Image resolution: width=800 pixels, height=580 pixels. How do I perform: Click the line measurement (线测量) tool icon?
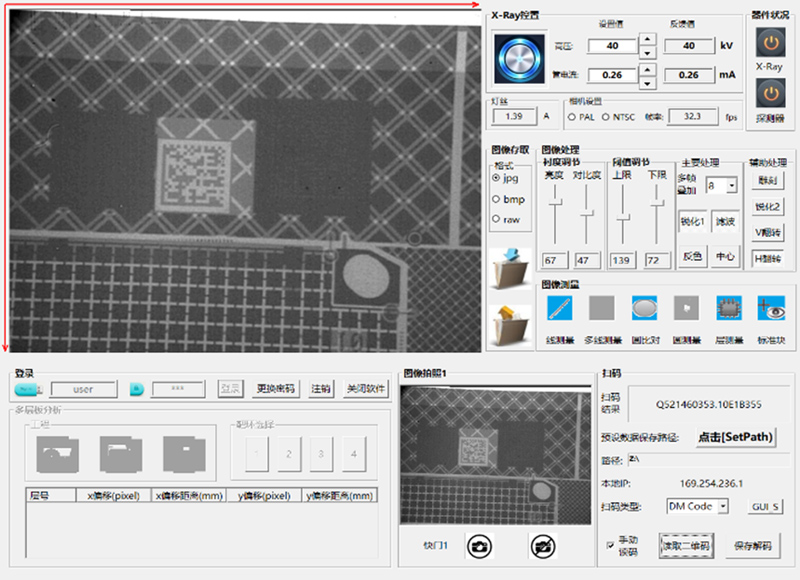559,308
